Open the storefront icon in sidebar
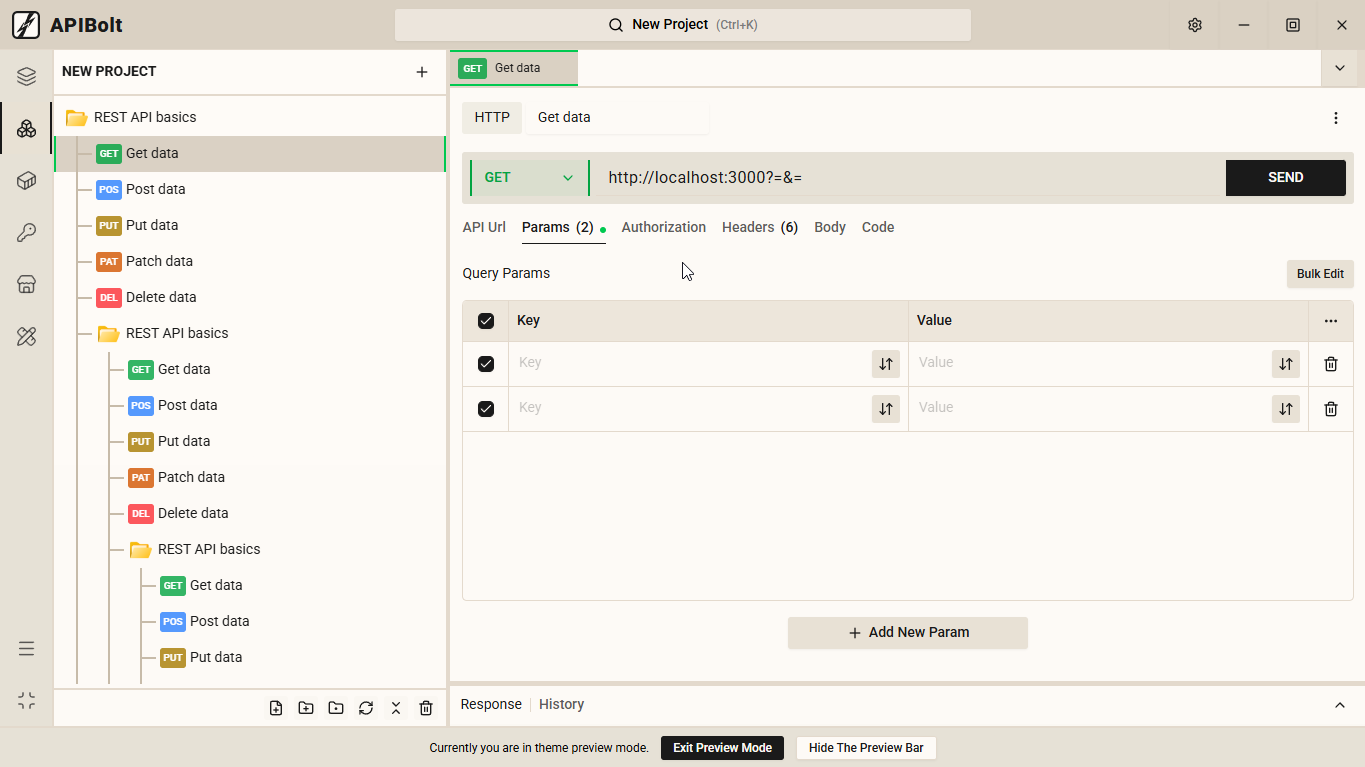This screenshot has height=767, width=1365. (x=27, y=285)
